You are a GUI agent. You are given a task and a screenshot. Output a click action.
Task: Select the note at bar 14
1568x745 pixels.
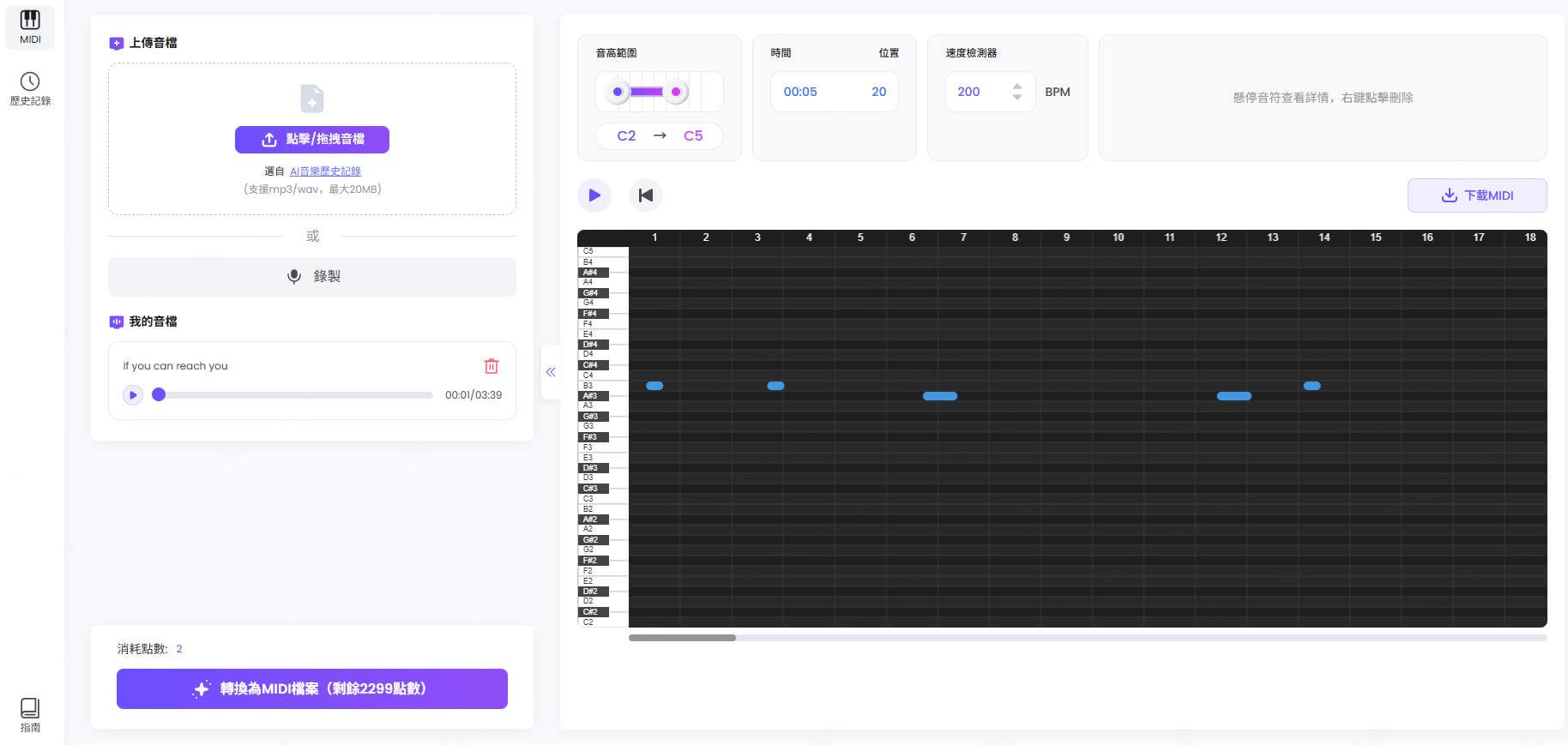point(1312,386)
